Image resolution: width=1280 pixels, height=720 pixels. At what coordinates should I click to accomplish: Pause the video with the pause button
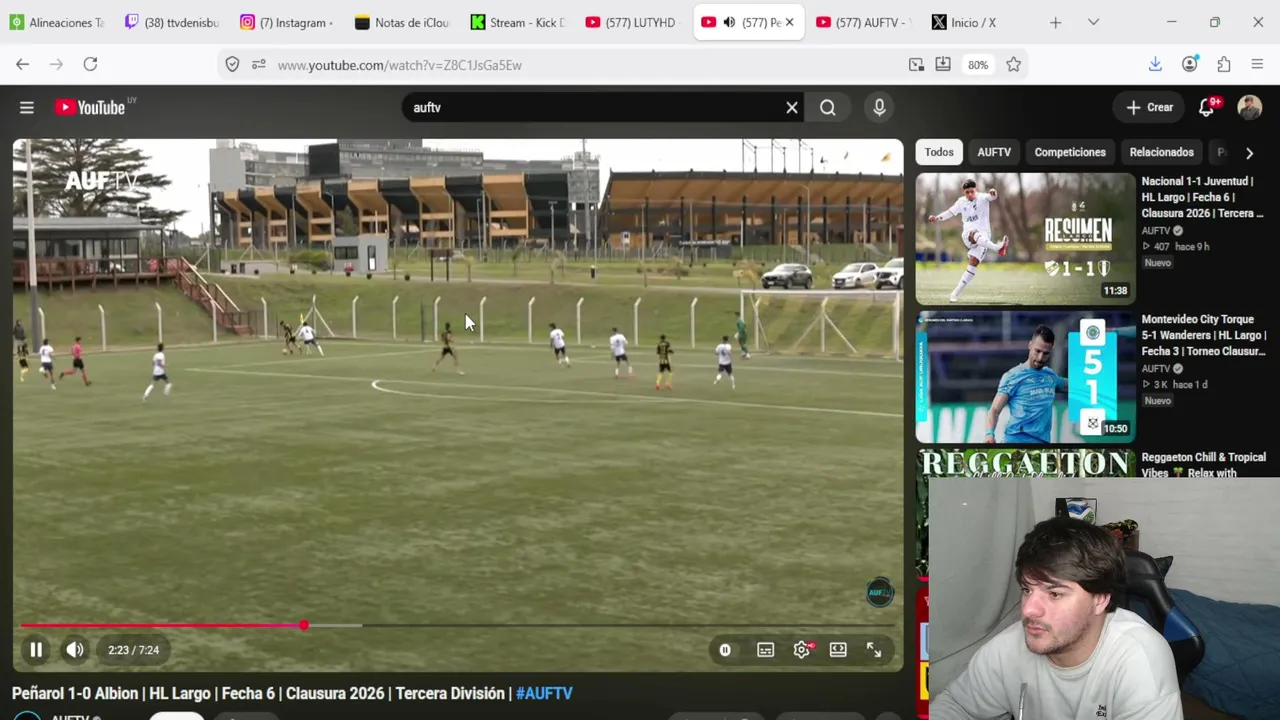coord(36,650)
